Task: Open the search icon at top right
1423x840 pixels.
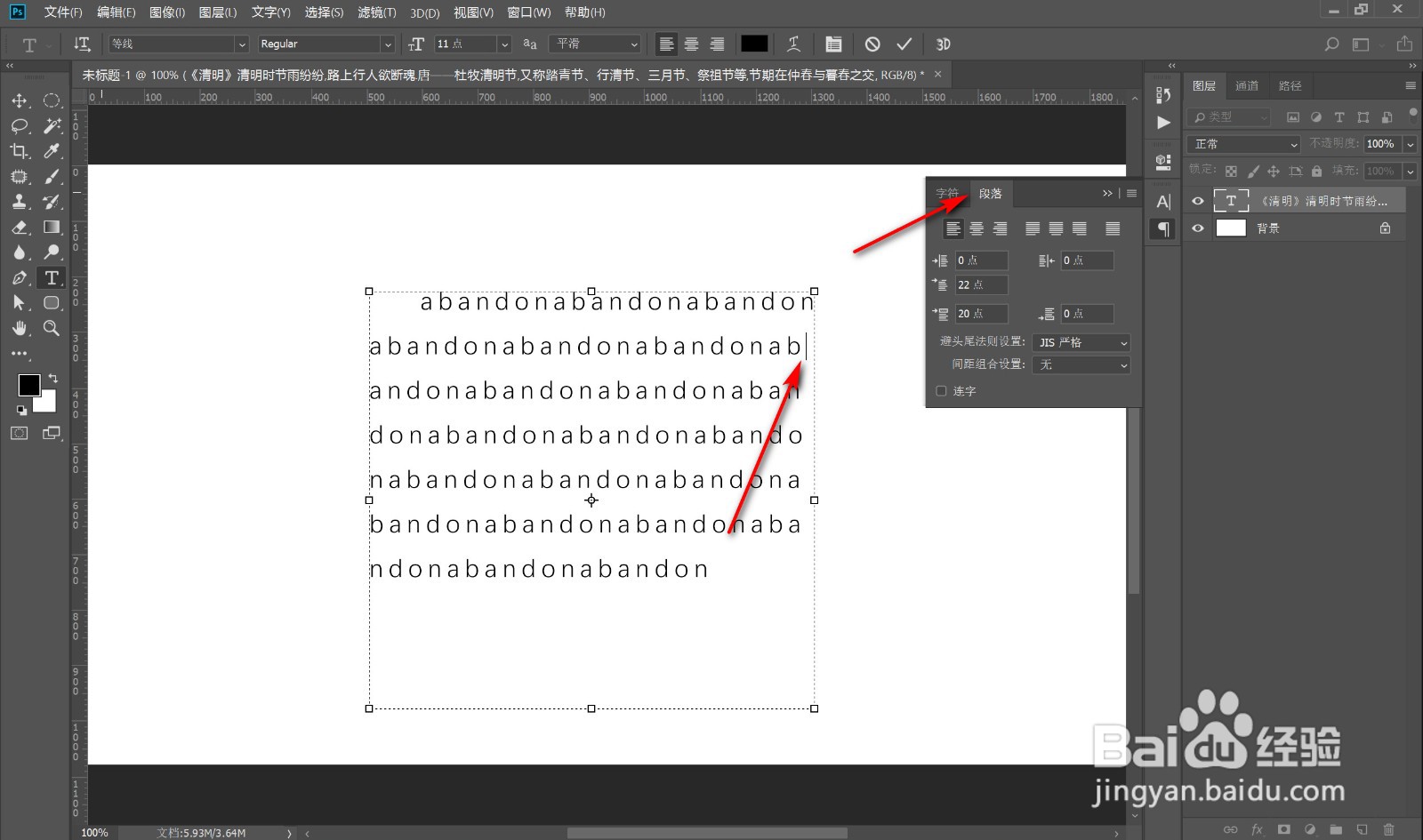Action: (x=1331, y=44)
